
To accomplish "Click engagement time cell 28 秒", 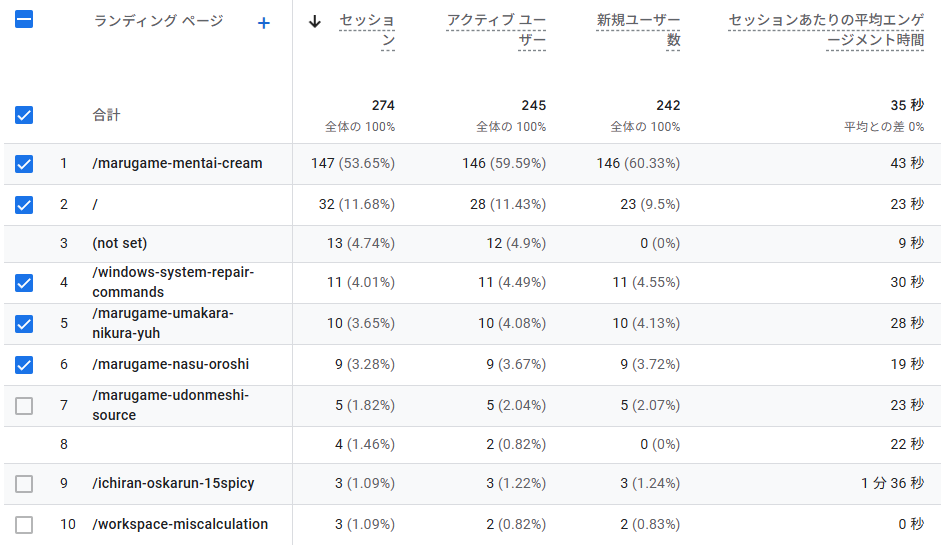I will coord(907,323).
